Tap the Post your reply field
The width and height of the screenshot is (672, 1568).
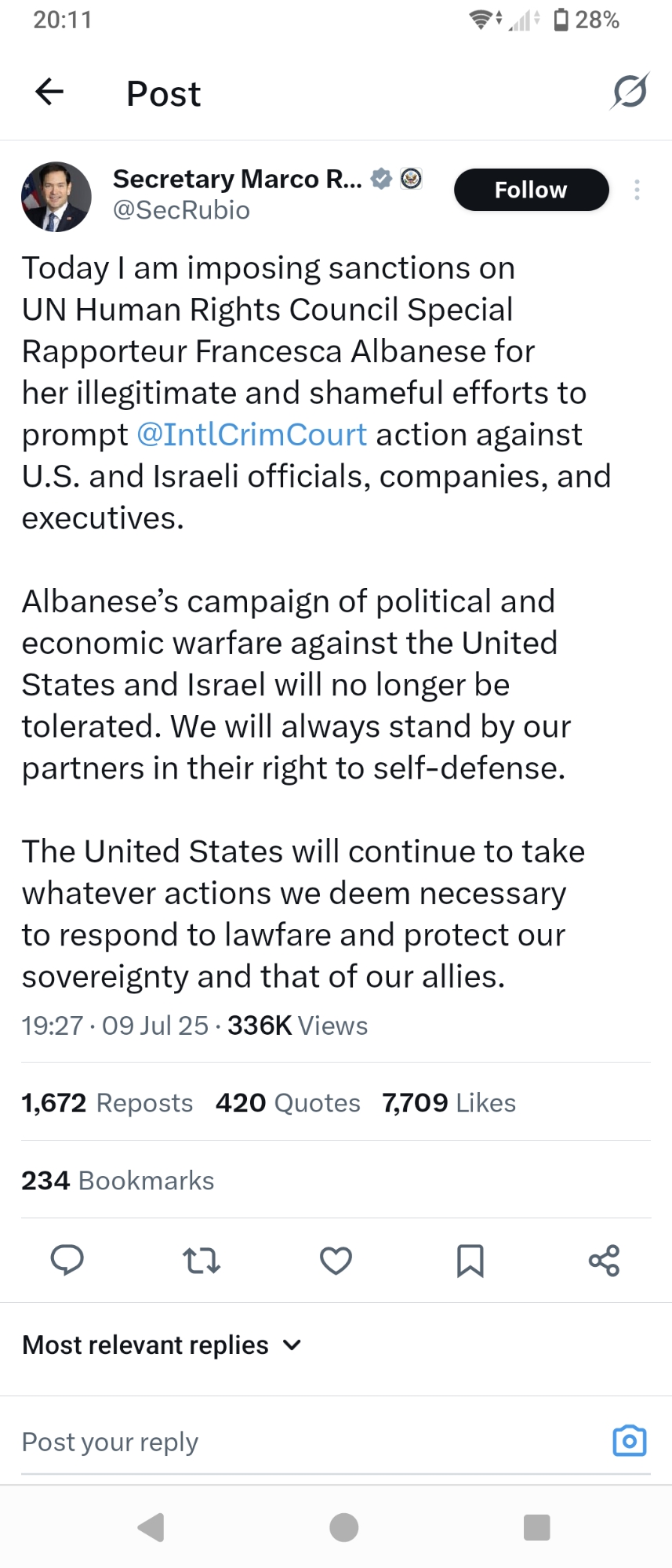[x=298, y=1441]
